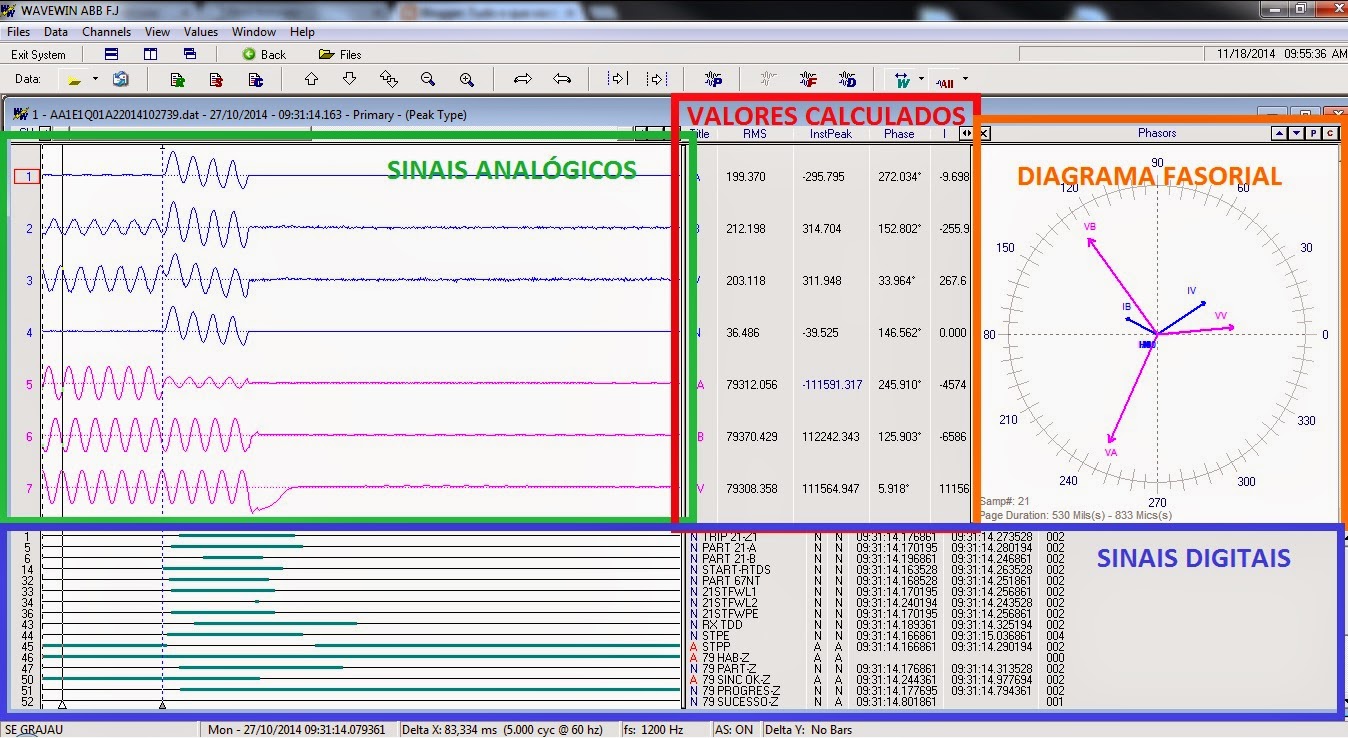Click the move up arrow icon
Image resolution: width=1348 pixels, height=738 pixels.
tap(311, 79)
